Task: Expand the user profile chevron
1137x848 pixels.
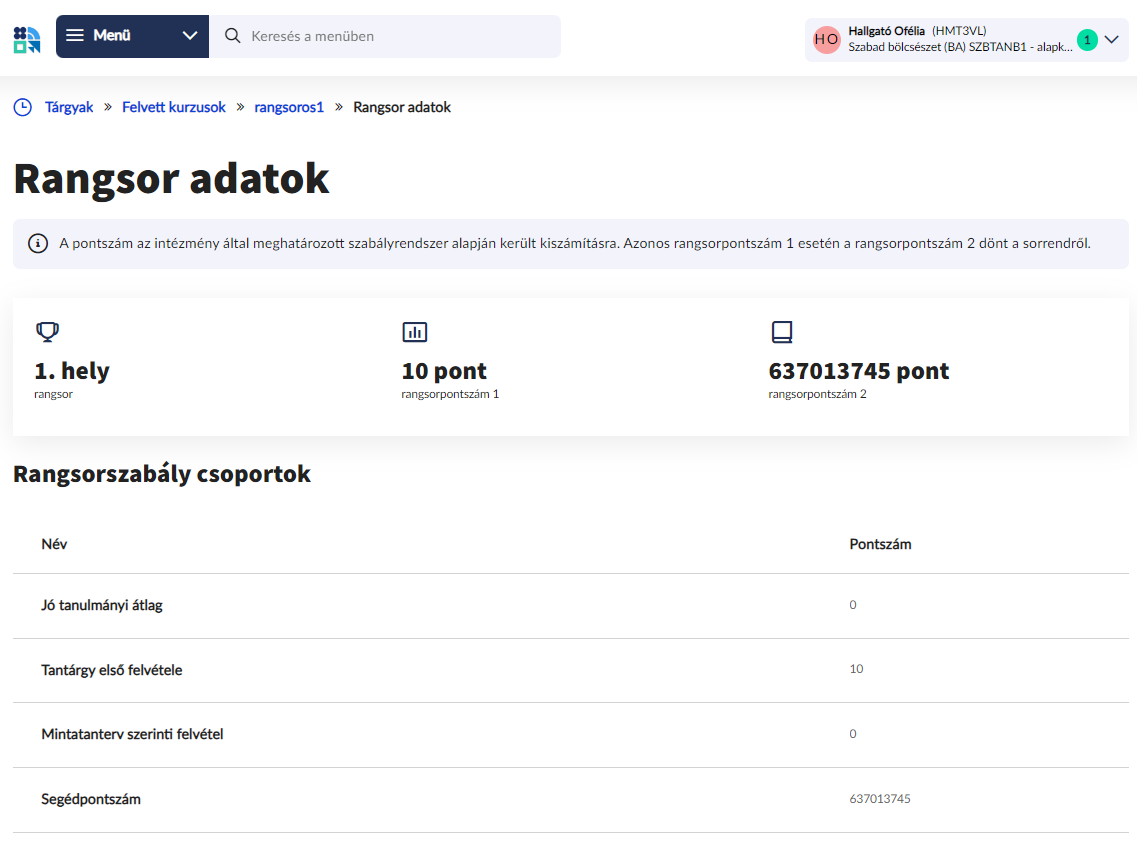Action: pyautogui.click(x=1111, y=39)
